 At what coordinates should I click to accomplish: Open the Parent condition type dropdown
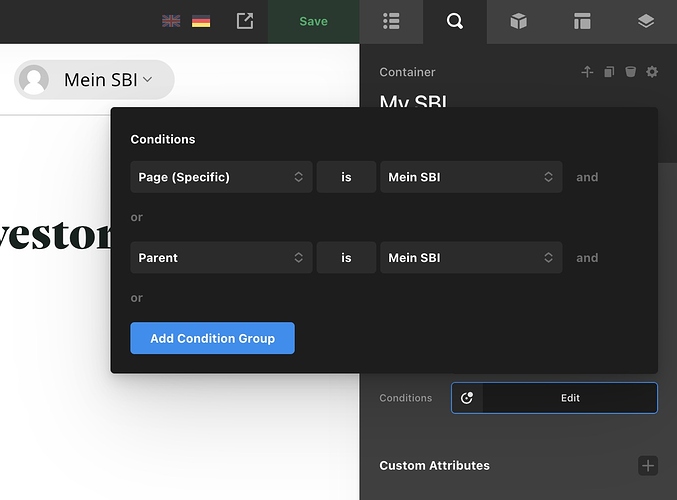221,258
